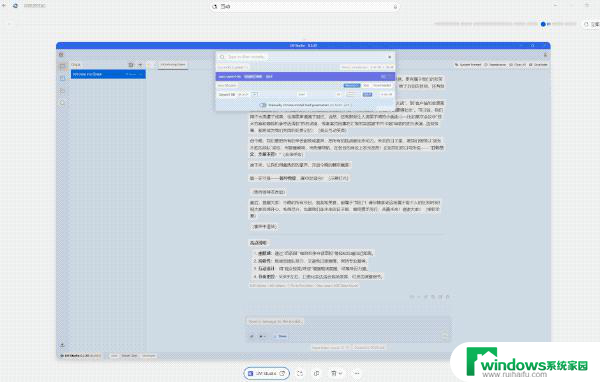
Task: Open the more options ellipsis below the image
Action: 357,373
